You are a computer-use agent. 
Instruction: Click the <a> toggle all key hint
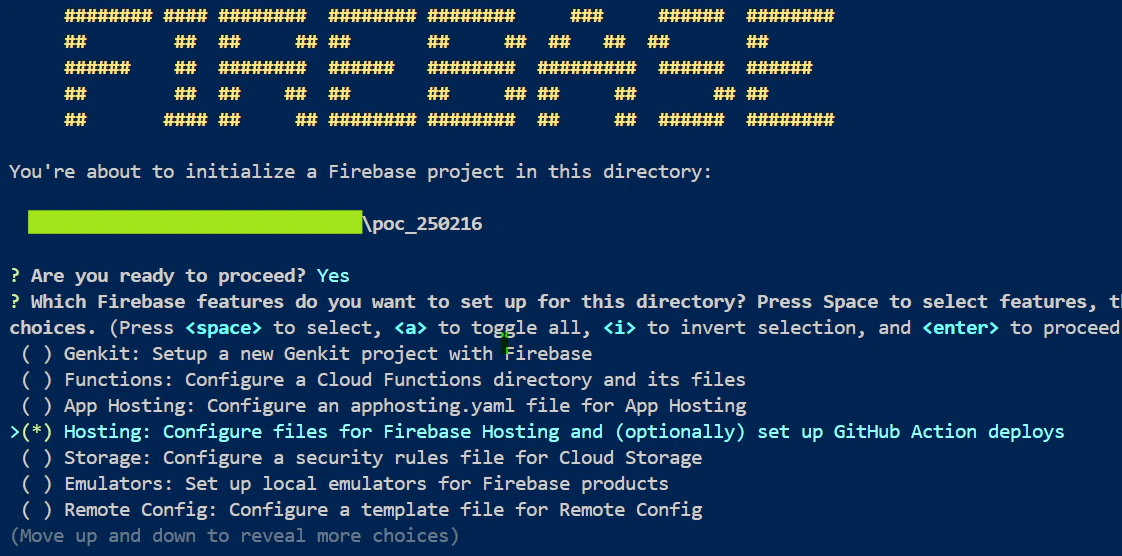point(411,328)
